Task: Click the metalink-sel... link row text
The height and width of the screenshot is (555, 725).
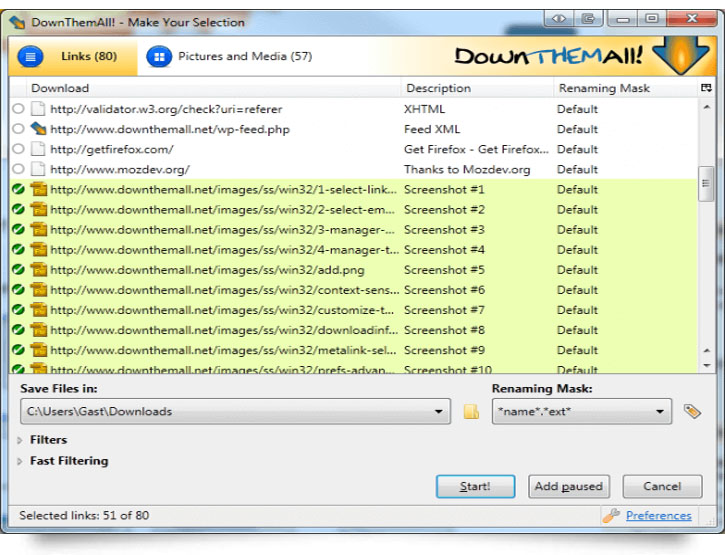Action: pyautogui.click(x=223, y=350)
